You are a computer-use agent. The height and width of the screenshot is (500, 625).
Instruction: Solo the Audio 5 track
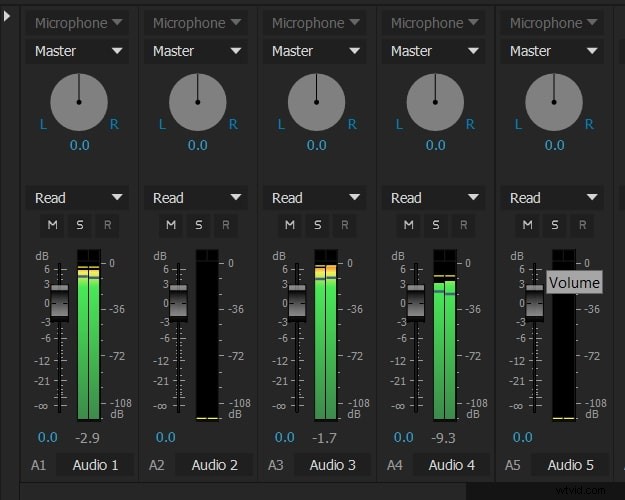pyautogui.click(x=555, y=225)
